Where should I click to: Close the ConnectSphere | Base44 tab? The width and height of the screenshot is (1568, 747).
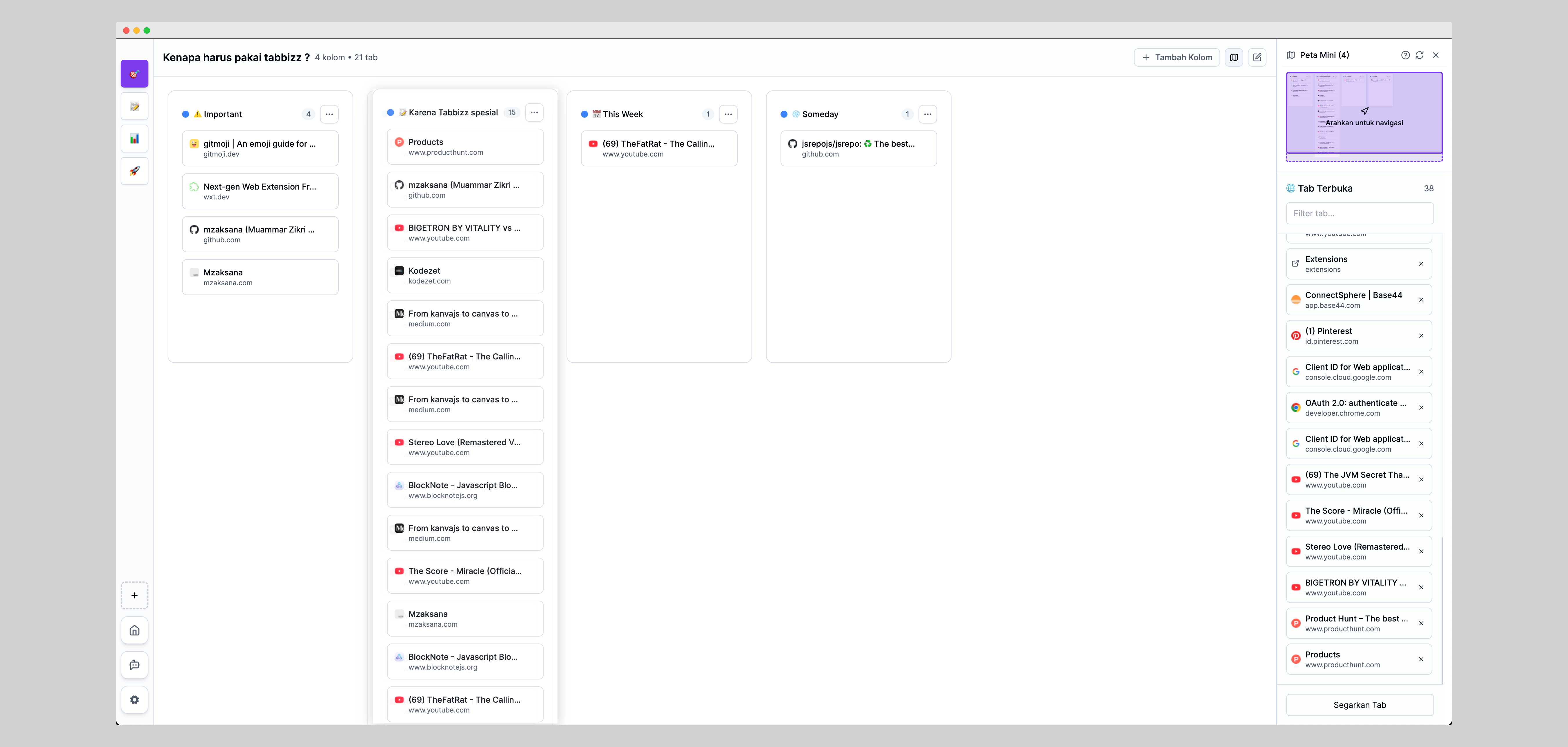pyautogui.click(x=1421, y=300)
